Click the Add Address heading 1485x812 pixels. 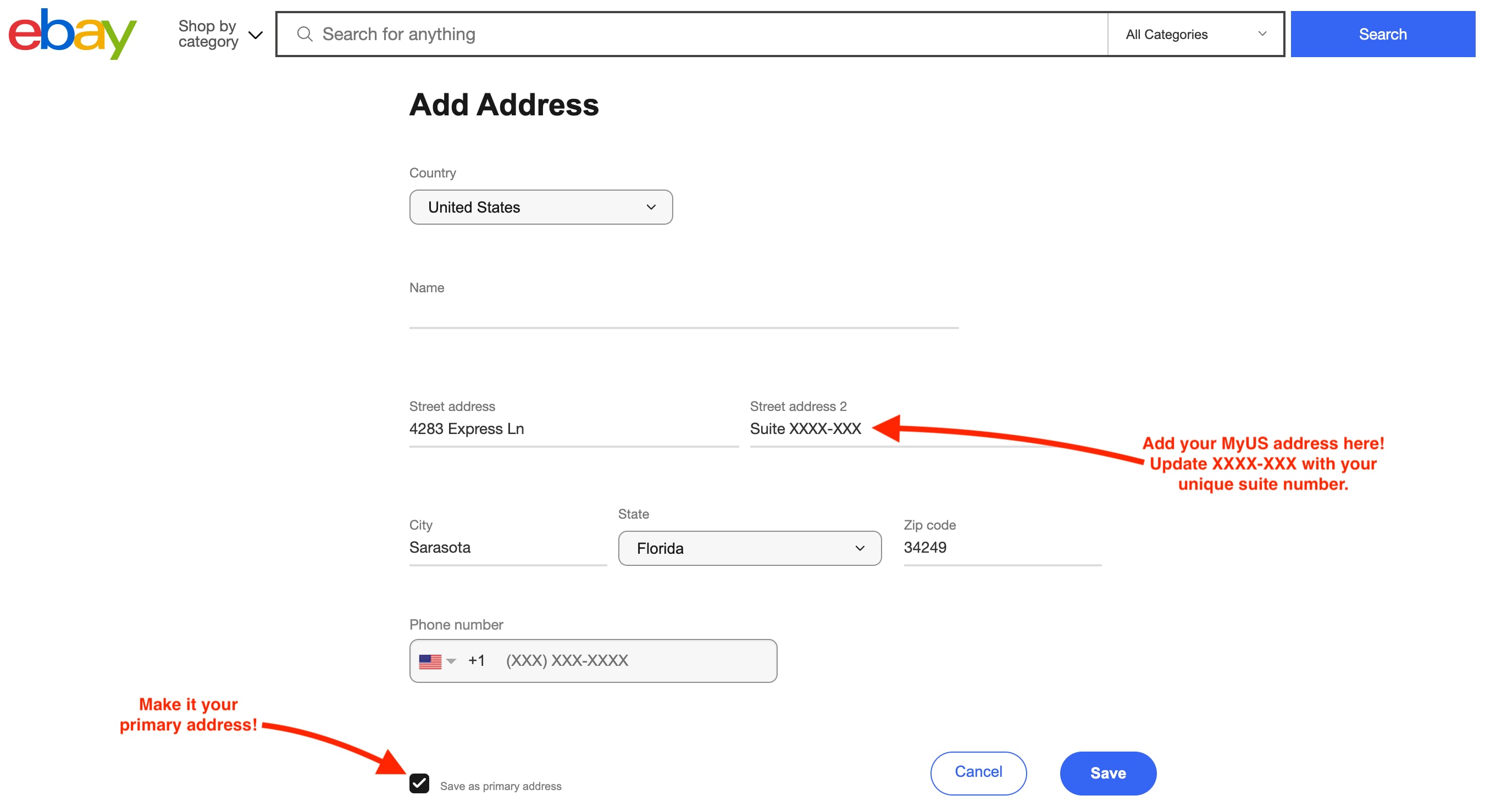[x=504, y=104]
